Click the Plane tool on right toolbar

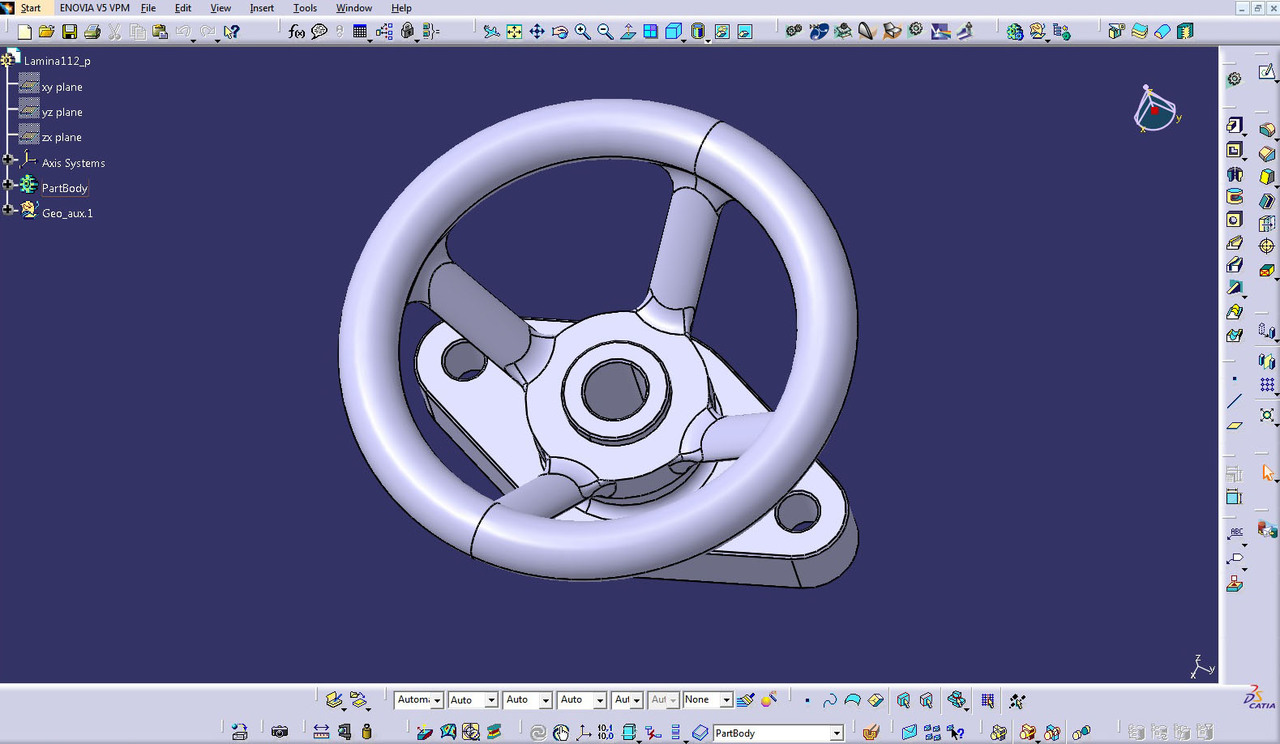click(x=1234, y=425)
